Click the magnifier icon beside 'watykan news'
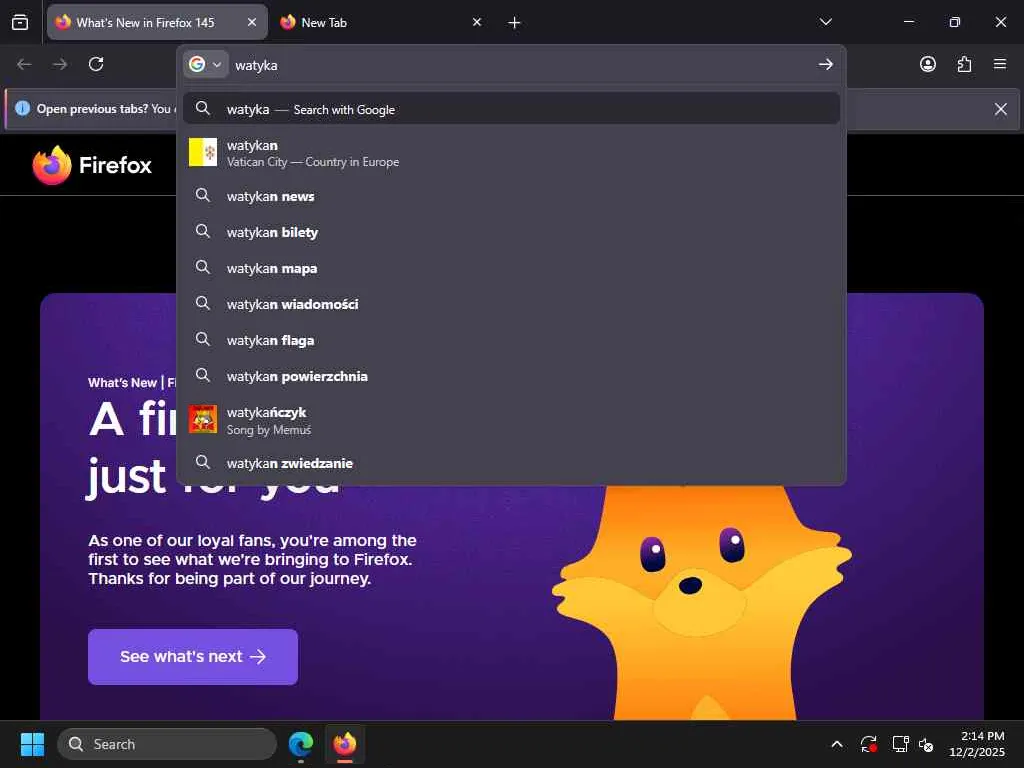 [203, 195]
